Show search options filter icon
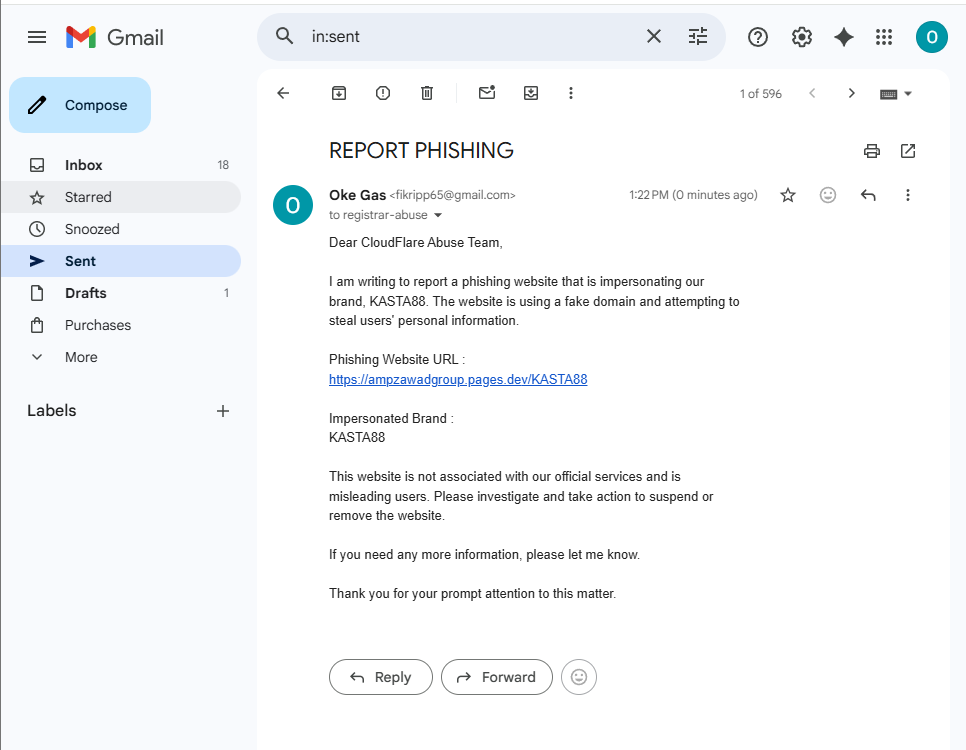Screen dimensions: 966x750 pos(697,36)
